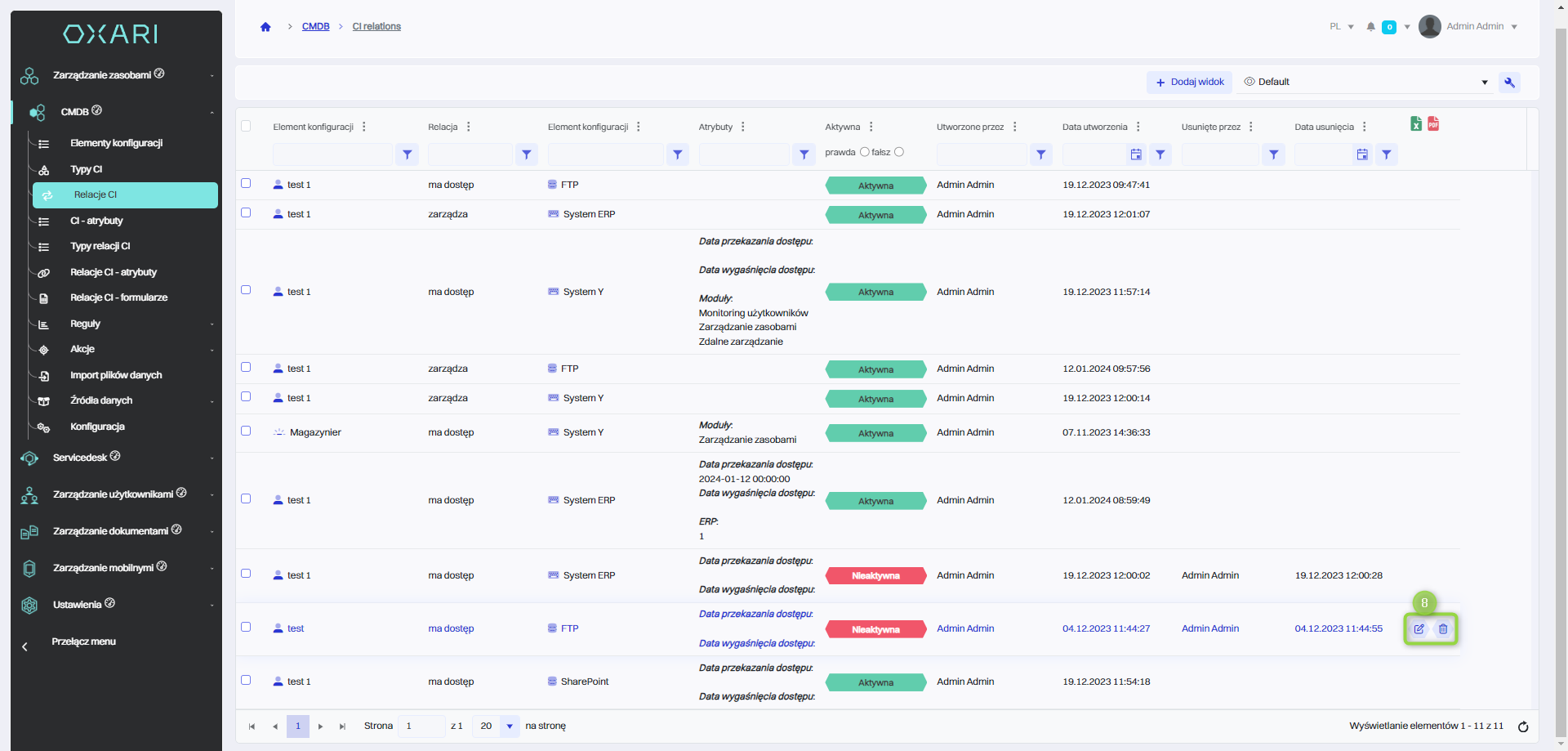Open Typy relacji CI in the sidebar
Screen dimensions: 1568x751
coord(100,246)
